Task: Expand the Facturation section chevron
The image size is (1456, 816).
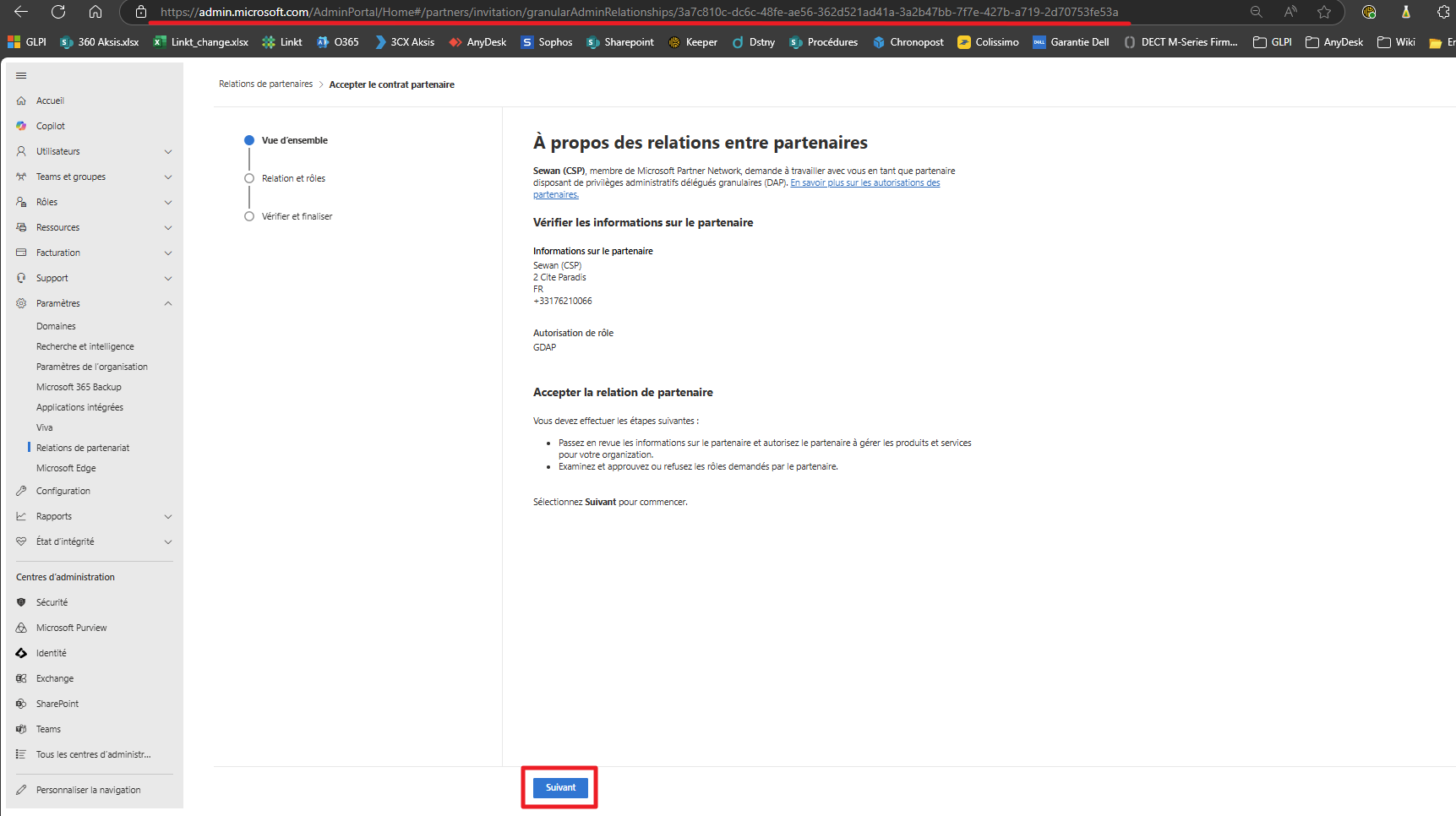Action: click(168, 253)
